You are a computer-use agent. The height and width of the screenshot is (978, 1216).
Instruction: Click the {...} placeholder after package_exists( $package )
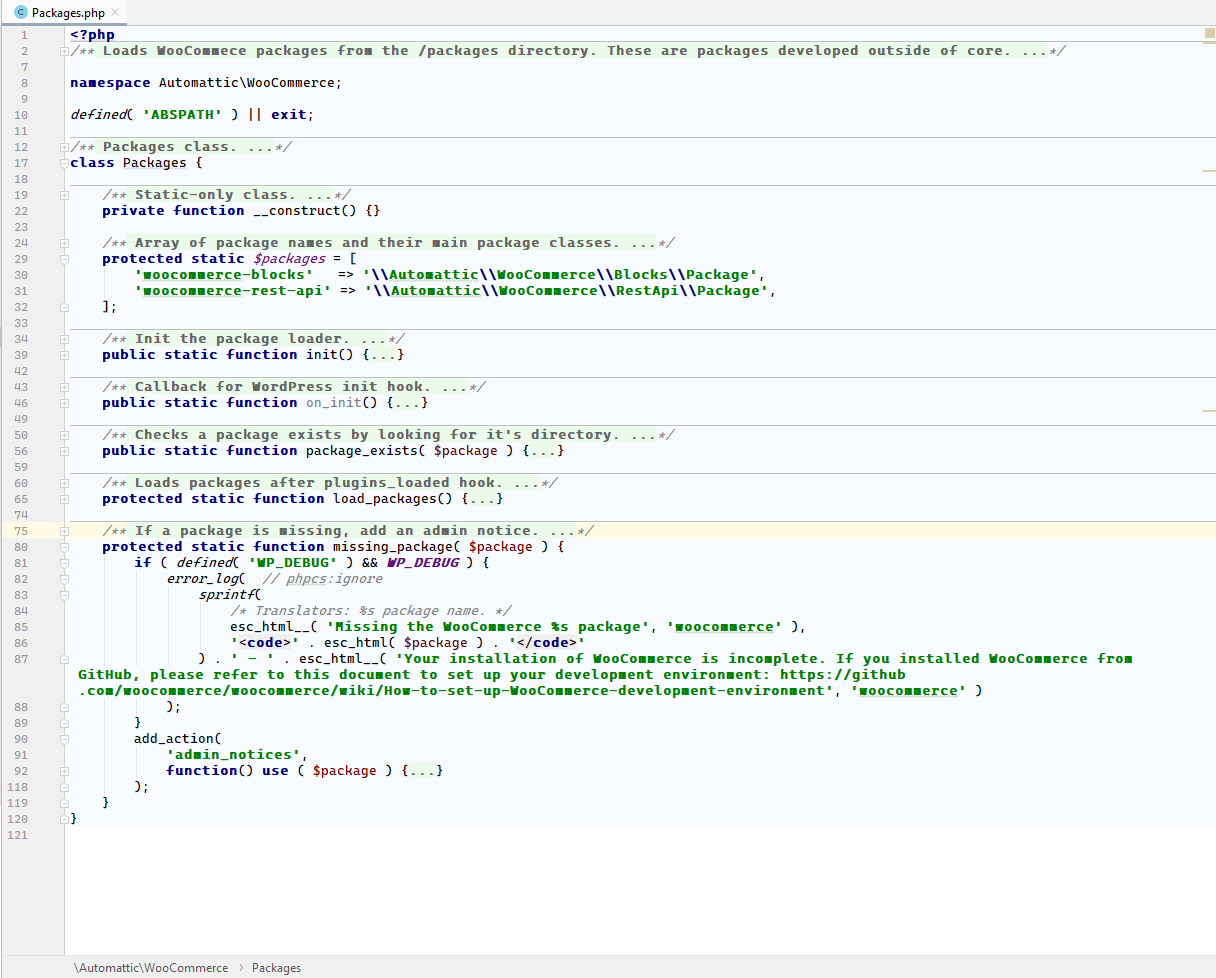click(545, 451)
